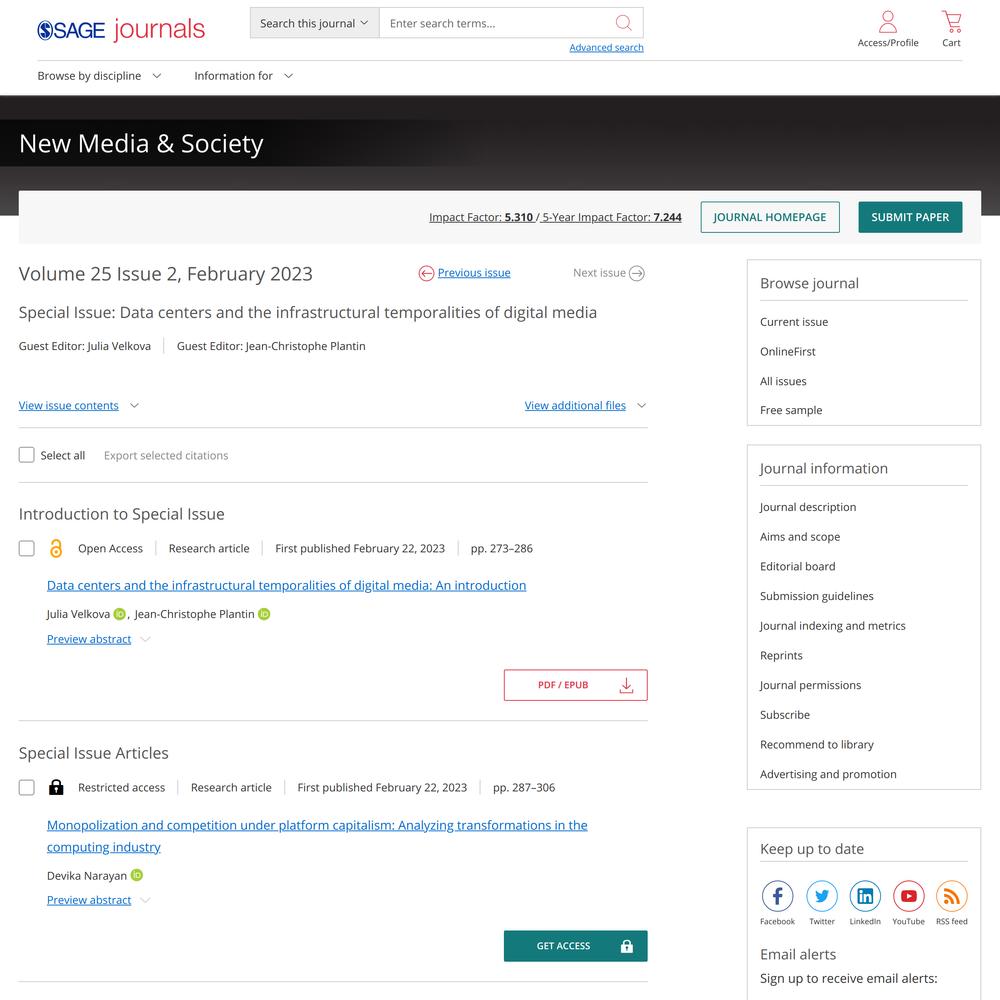Open the Data centers introduction article title
The width and height of the screenshot is (1000, 1000).
[x=286, y=585]
